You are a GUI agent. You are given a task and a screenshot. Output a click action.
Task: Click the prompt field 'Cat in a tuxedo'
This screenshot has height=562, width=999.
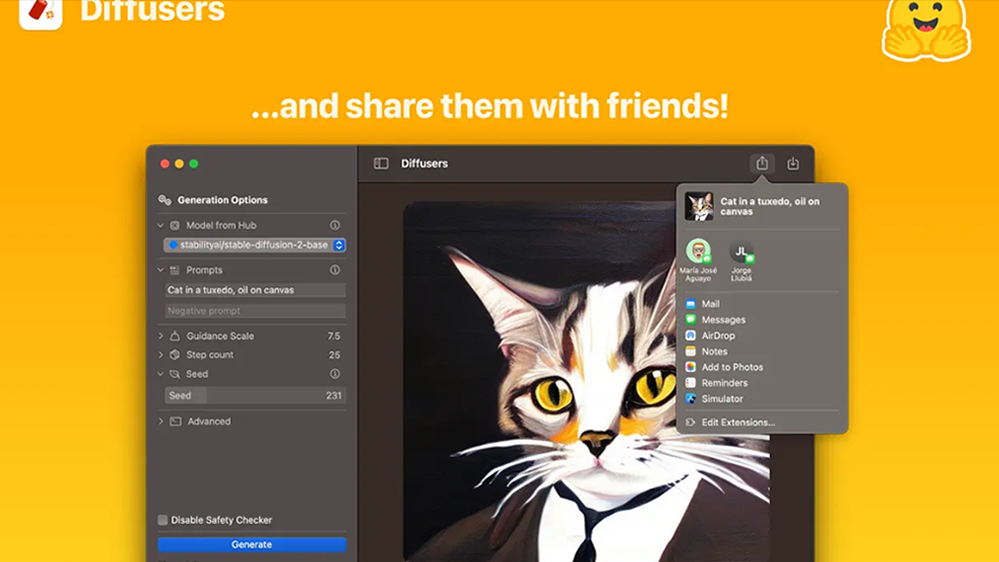(255, 290)
